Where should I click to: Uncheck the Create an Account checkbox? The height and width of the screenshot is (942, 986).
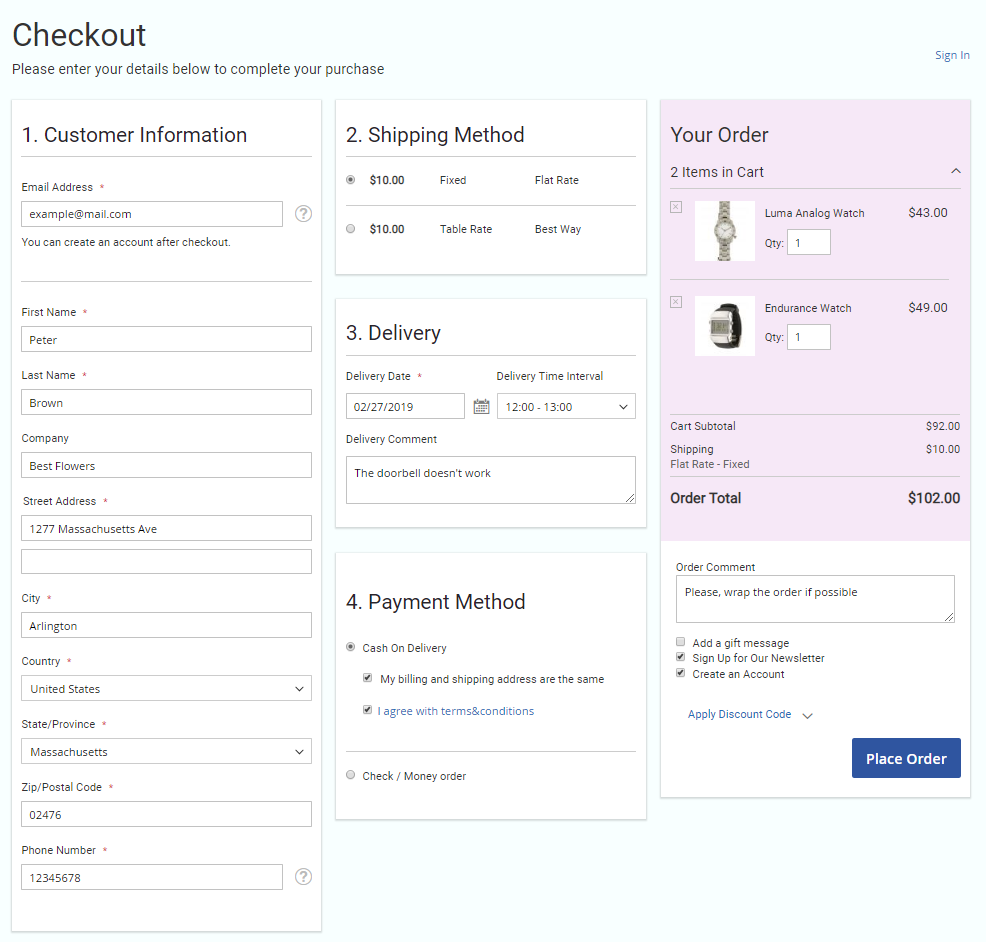681,674
